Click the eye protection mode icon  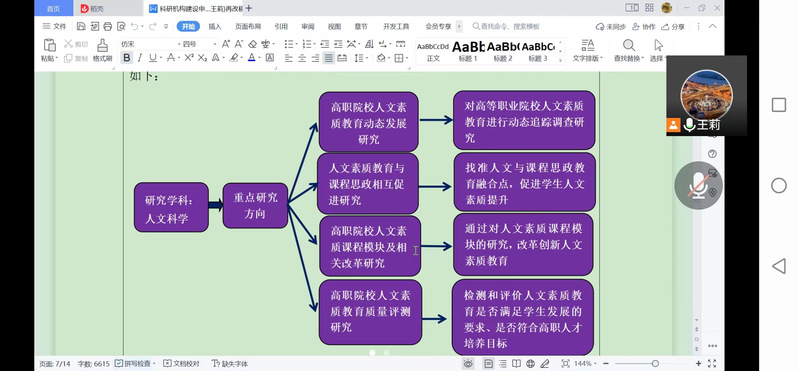tap(468, 363)
